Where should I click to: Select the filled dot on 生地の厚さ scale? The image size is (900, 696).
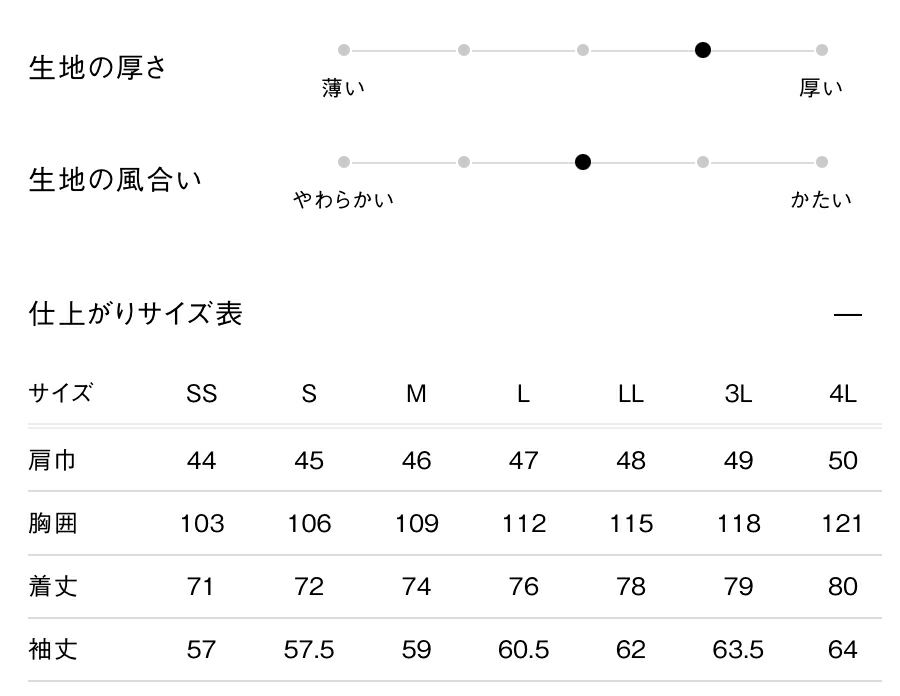coord(703,50)
